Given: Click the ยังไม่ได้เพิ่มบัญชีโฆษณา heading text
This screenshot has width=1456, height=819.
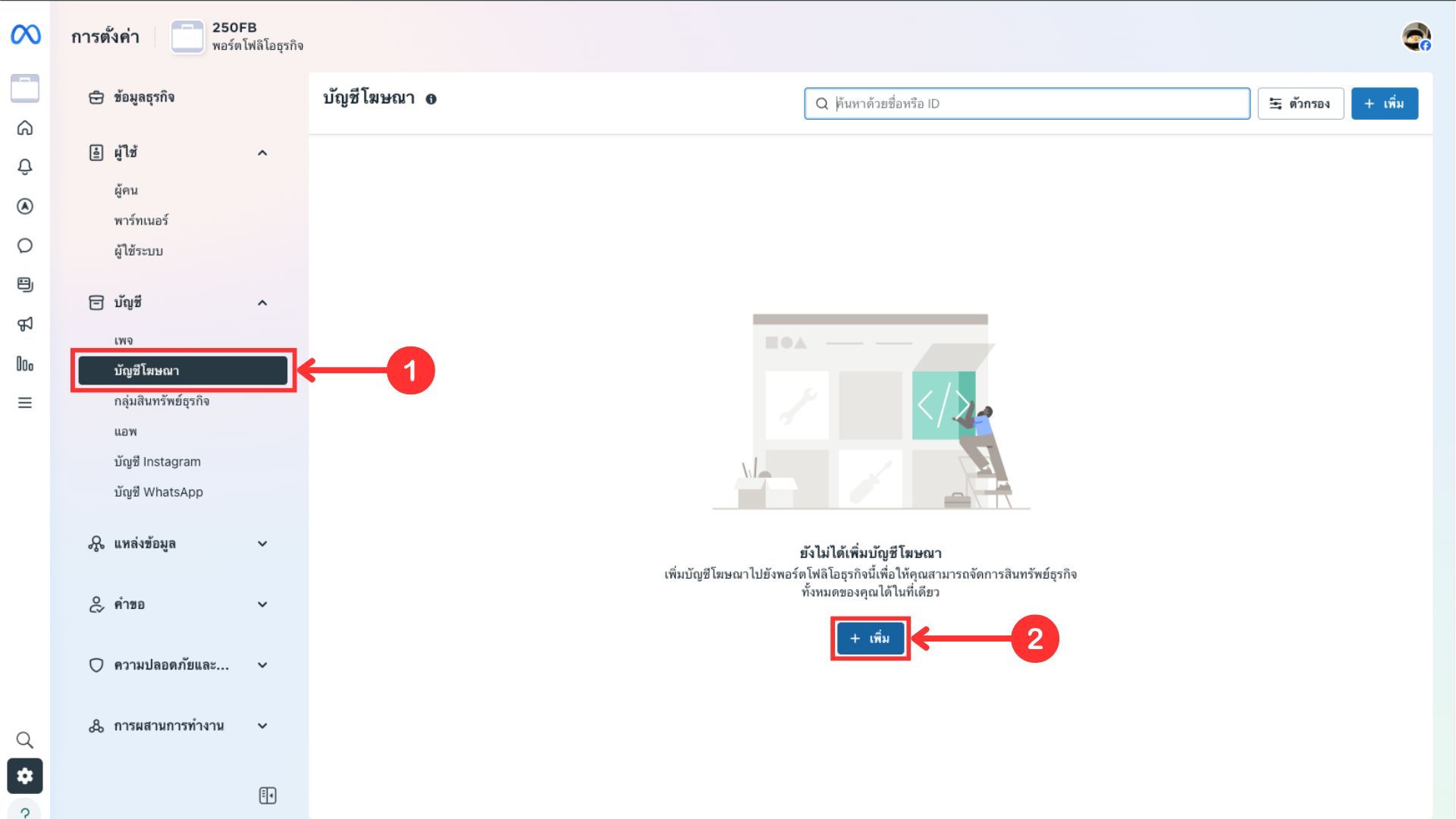Looking at the screenshot, I should 871,553.
